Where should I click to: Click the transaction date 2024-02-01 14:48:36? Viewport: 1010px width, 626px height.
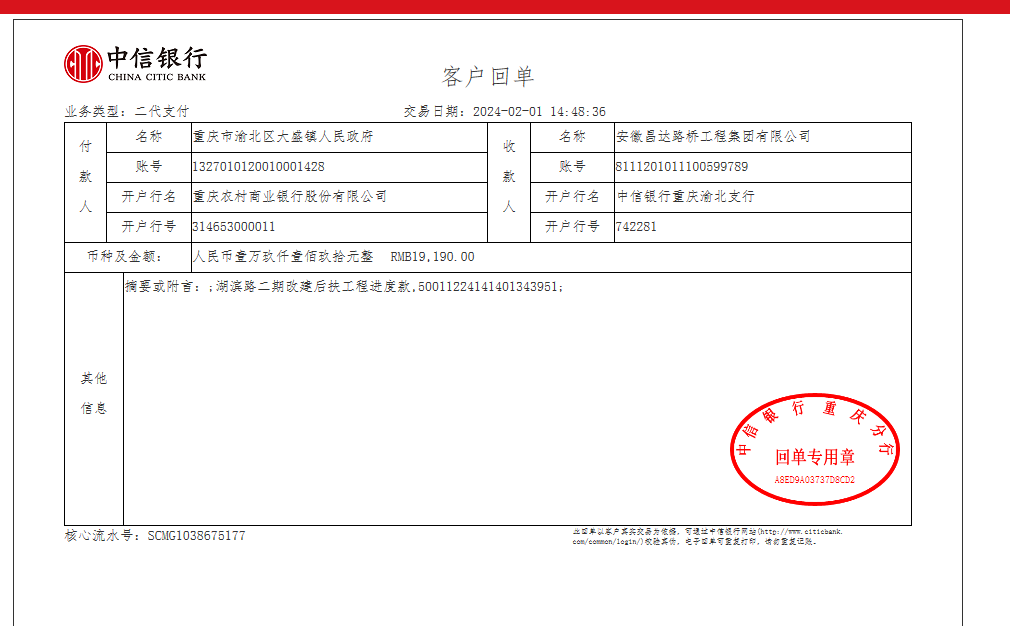click(538, 112)
